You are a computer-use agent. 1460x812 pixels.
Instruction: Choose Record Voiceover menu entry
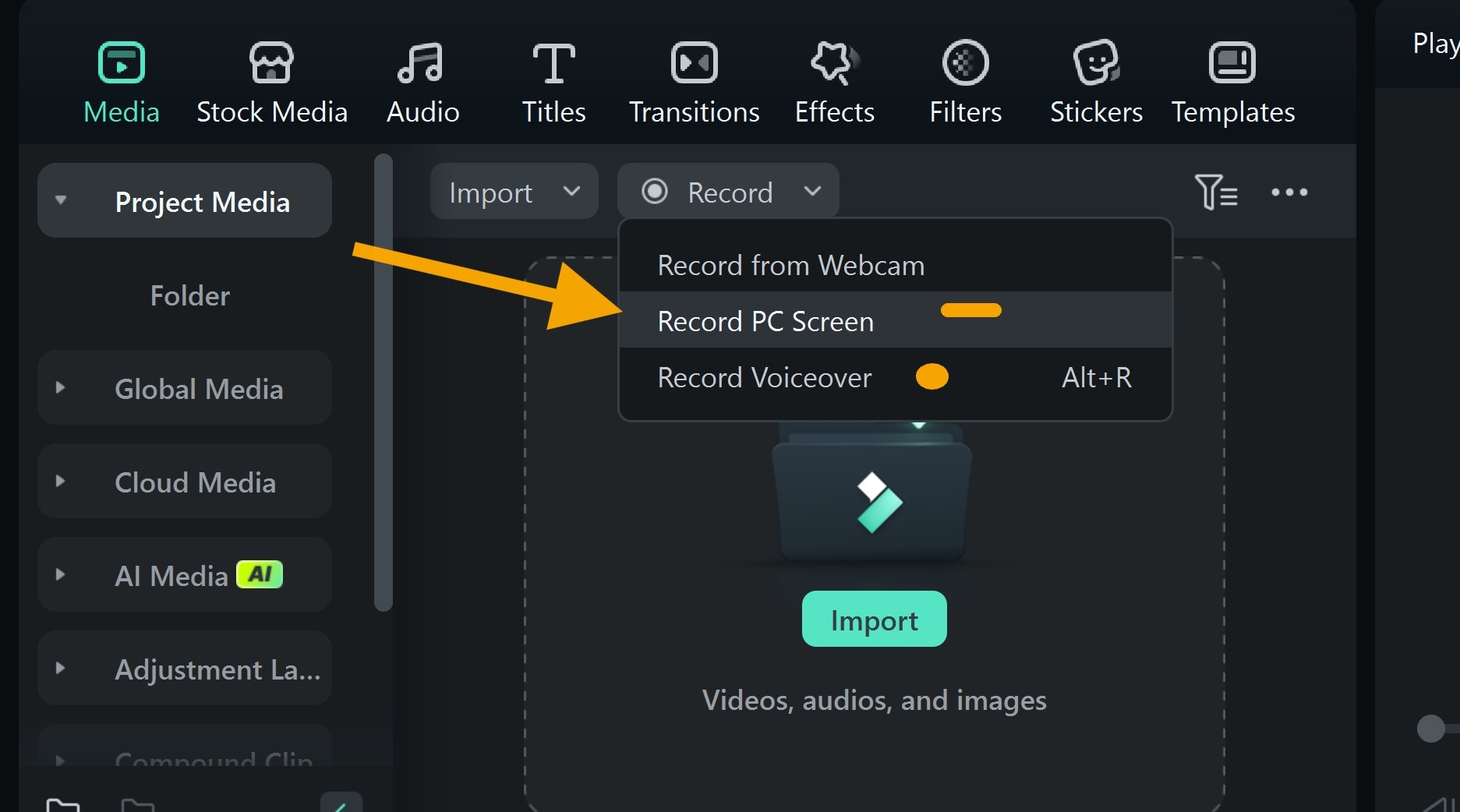pyautogui.click(x=764, y=378)
